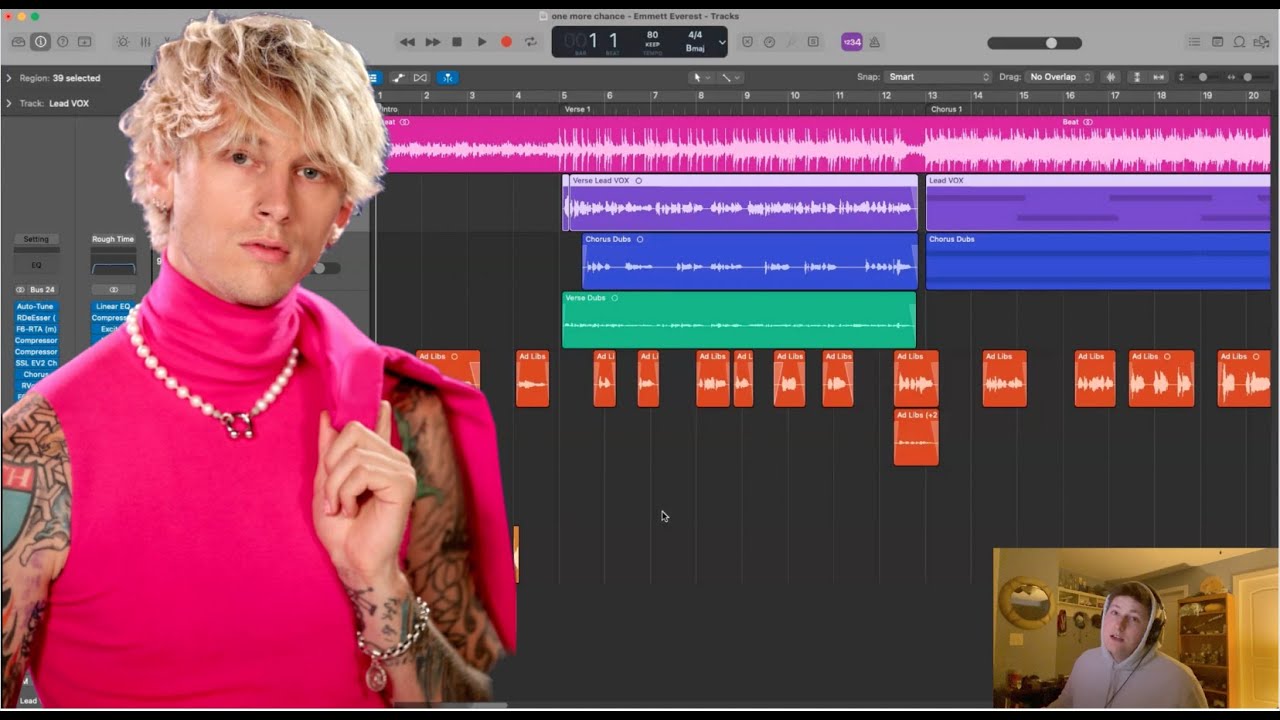
Task: Open Quick Help question mark icon
Action: [62, 42]
